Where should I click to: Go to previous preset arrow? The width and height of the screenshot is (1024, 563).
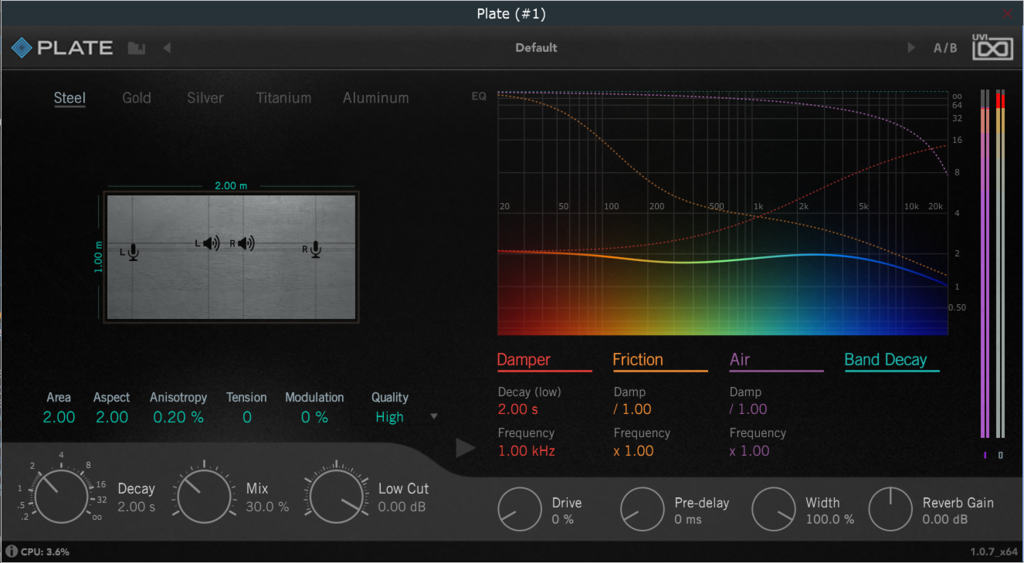click(x=167, y=48)
